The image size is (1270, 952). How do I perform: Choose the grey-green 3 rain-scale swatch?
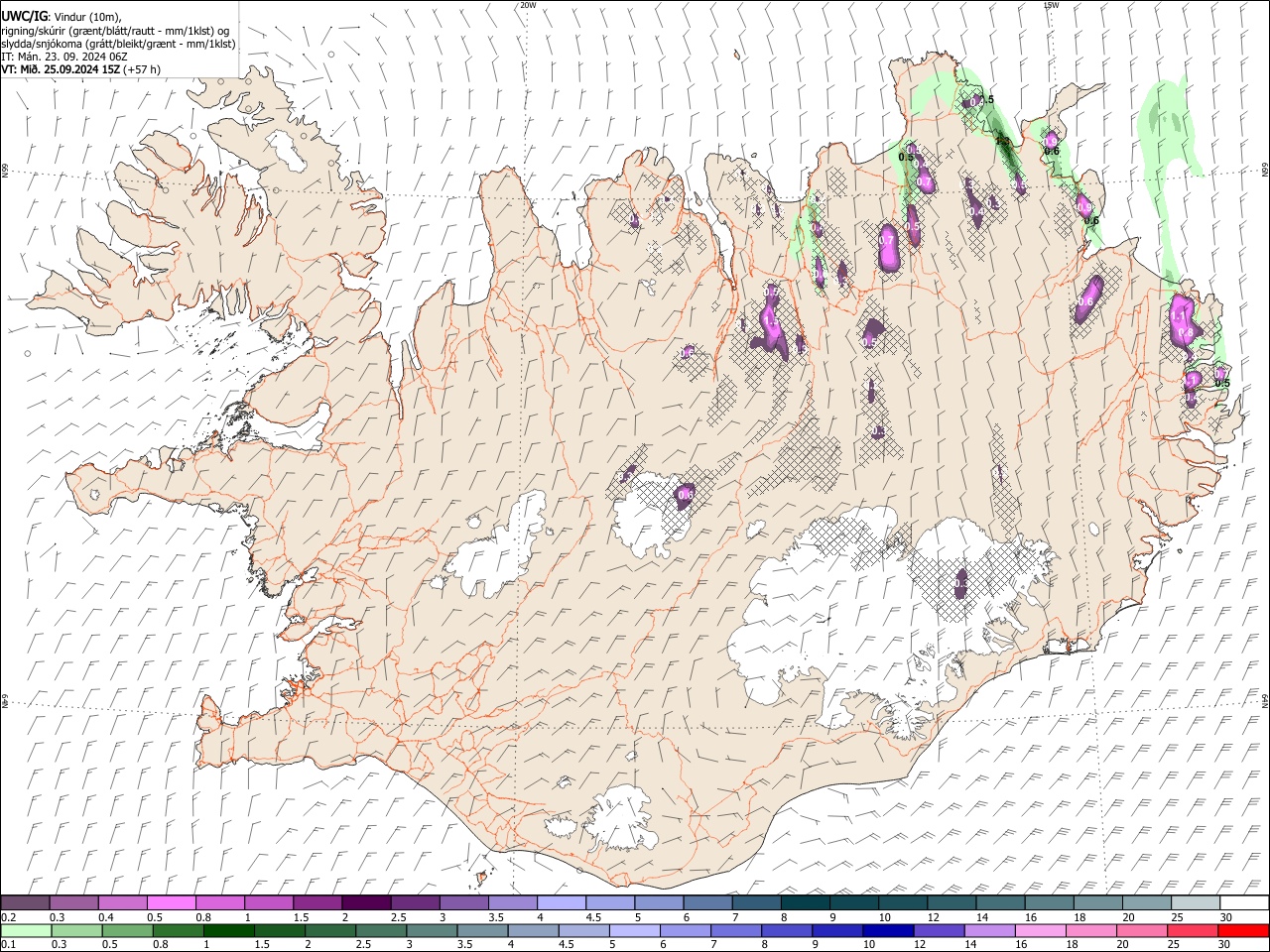point(432,930)
